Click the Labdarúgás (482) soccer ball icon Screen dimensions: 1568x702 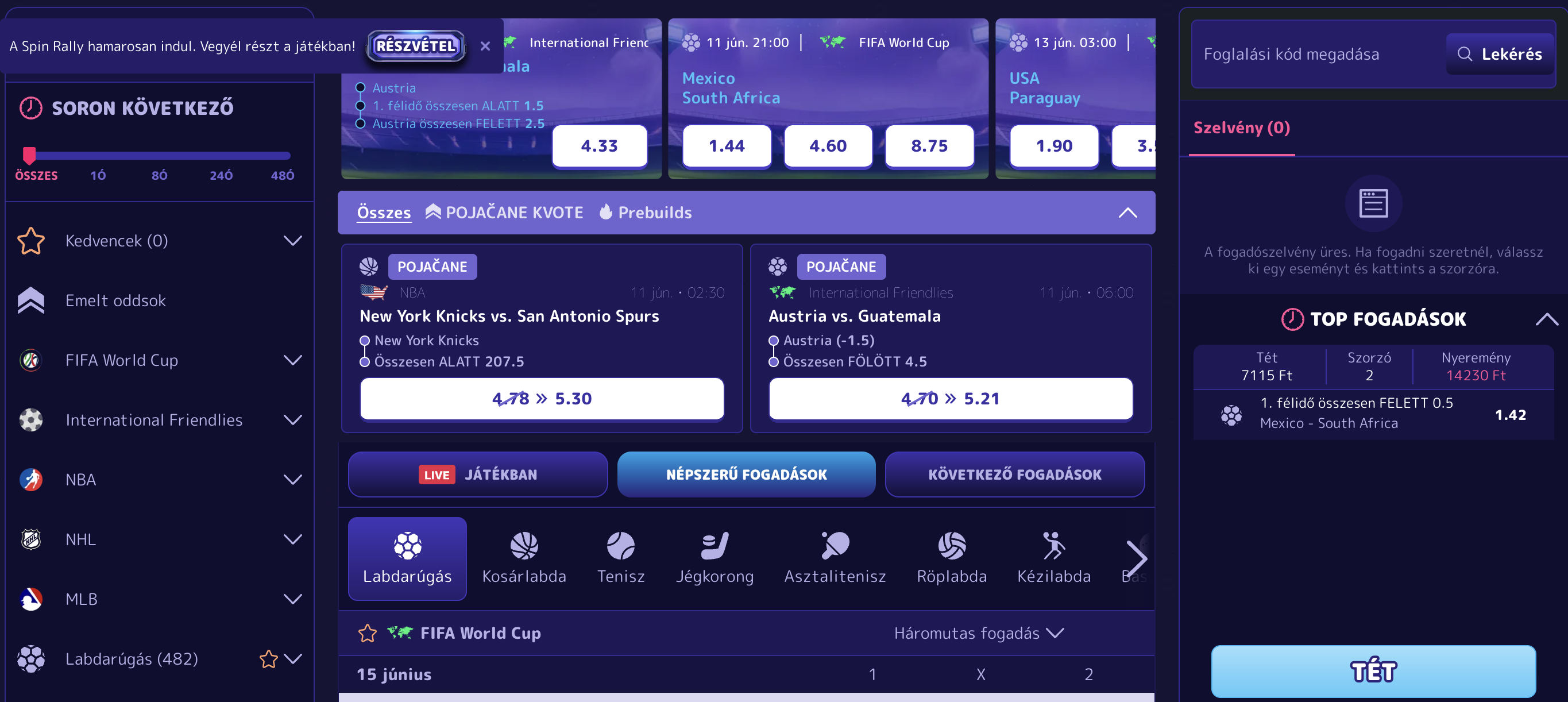[31, 658]
